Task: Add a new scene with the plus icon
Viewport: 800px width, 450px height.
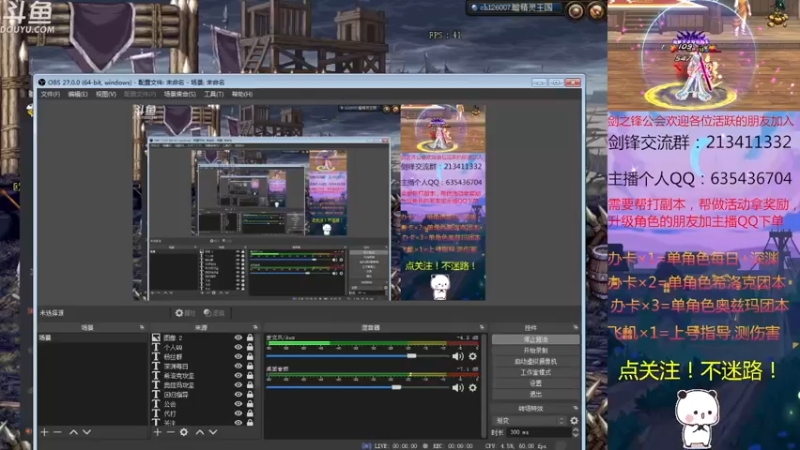Action: coord(44,432)
